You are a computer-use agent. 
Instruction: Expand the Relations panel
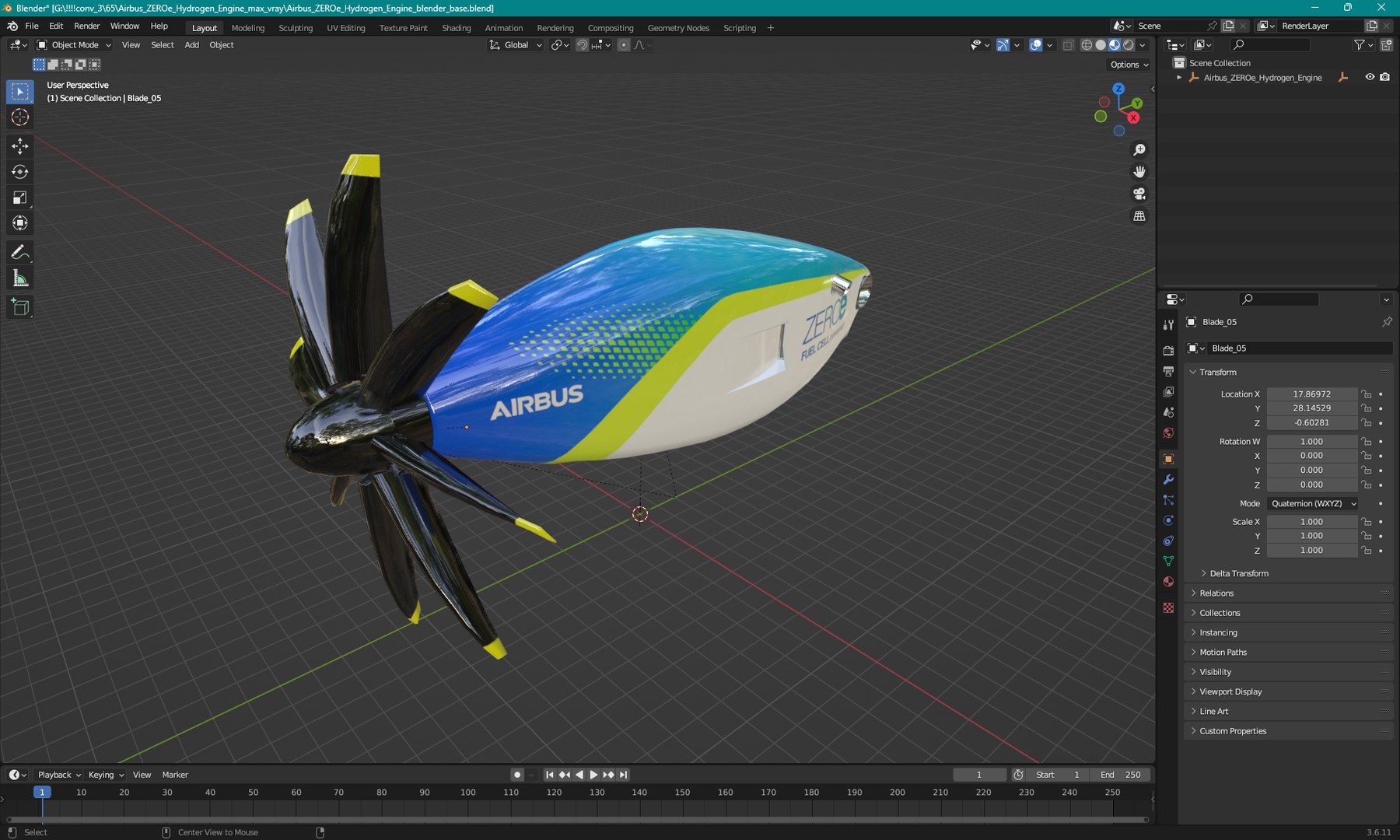point(1288,593)
